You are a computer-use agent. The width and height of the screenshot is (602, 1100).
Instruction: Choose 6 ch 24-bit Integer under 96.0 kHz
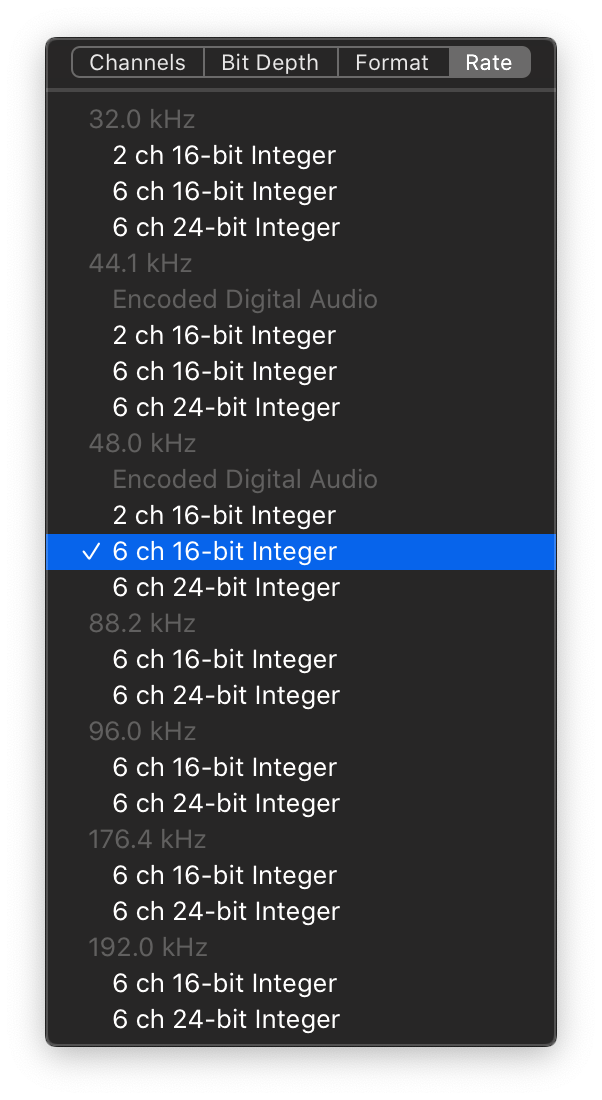coord(226,803)
